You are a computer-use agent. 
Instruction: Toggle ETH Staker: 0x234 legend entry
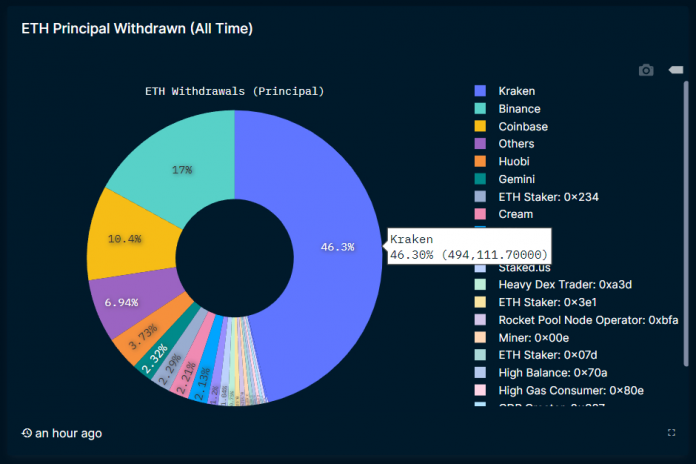[x=549, y=197]
